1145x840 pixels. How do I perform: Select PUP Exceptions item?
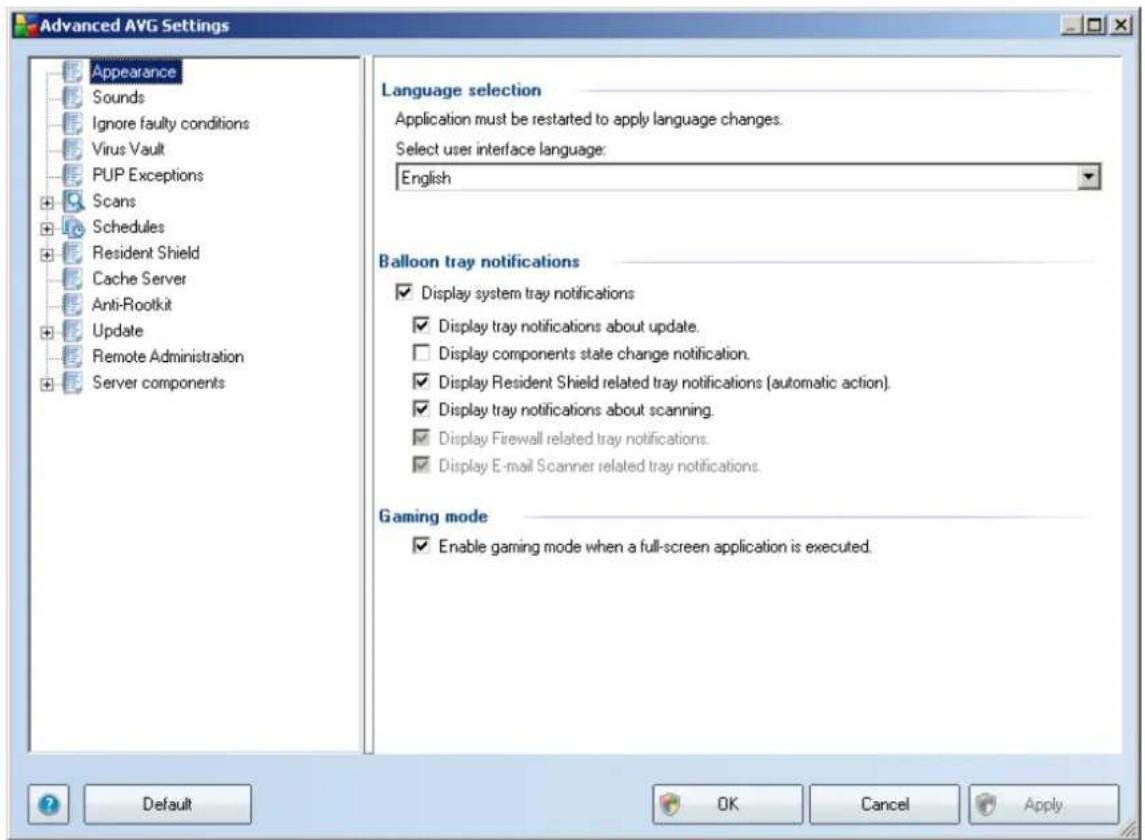tap(148, 175)
